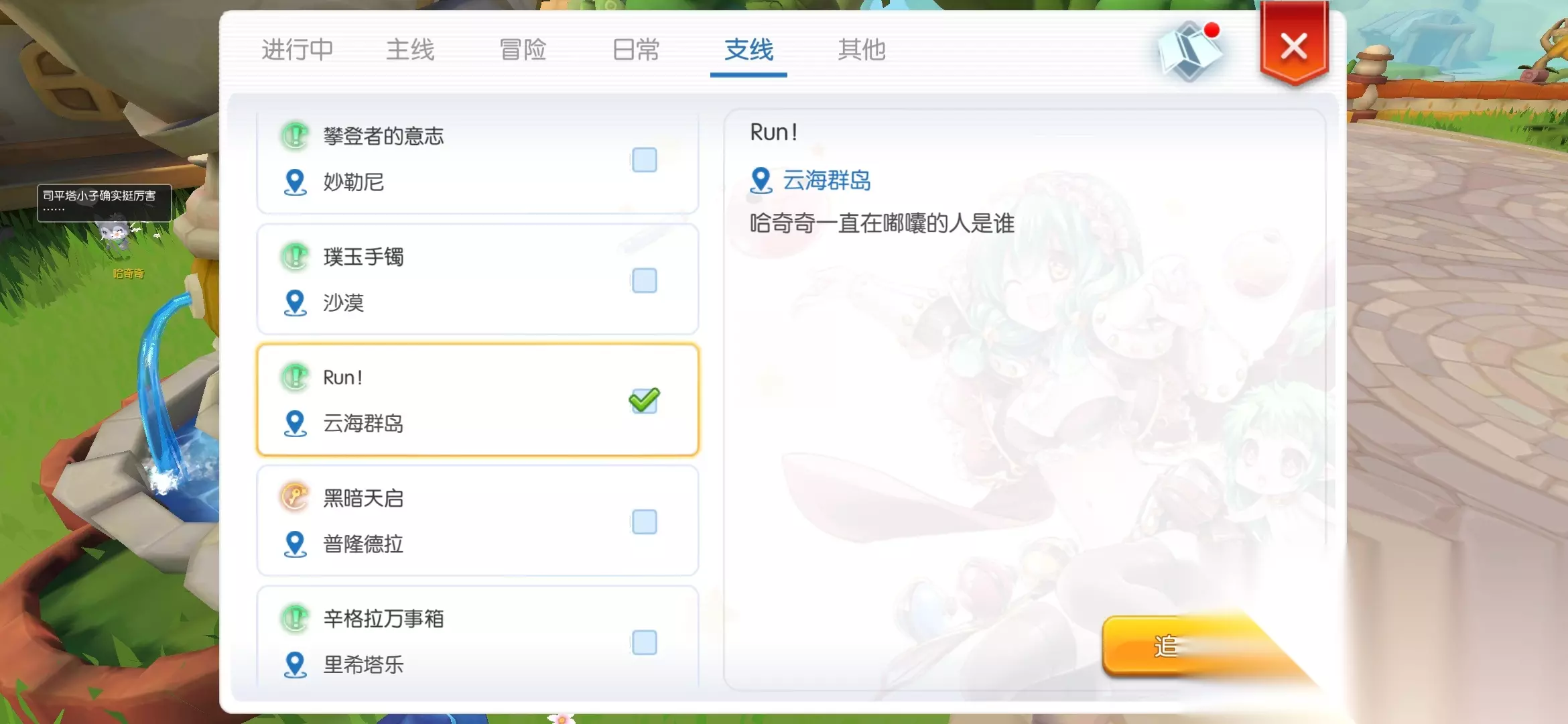Click the green quest icon of 攀登者的意志

click(x=295, y=135)
